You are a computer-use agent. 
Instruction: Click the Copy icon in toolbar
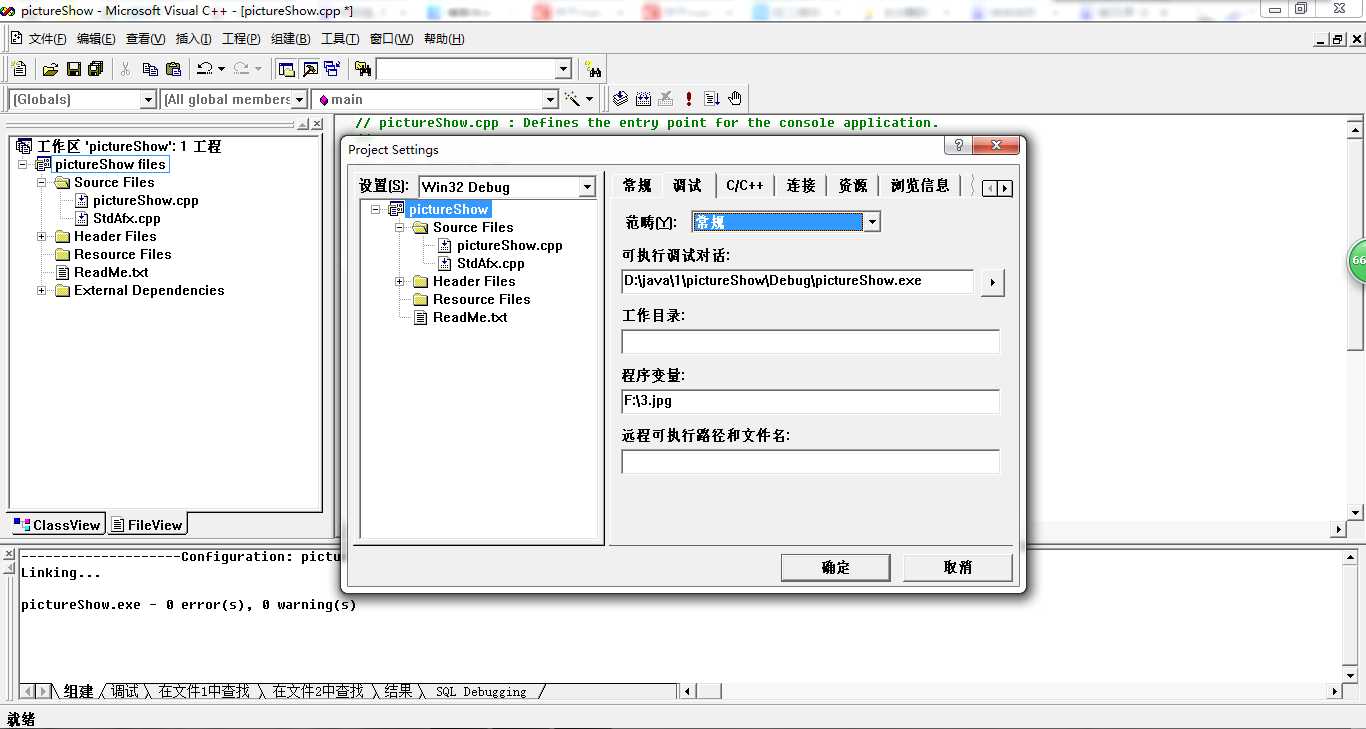click(x=150, y=69)
